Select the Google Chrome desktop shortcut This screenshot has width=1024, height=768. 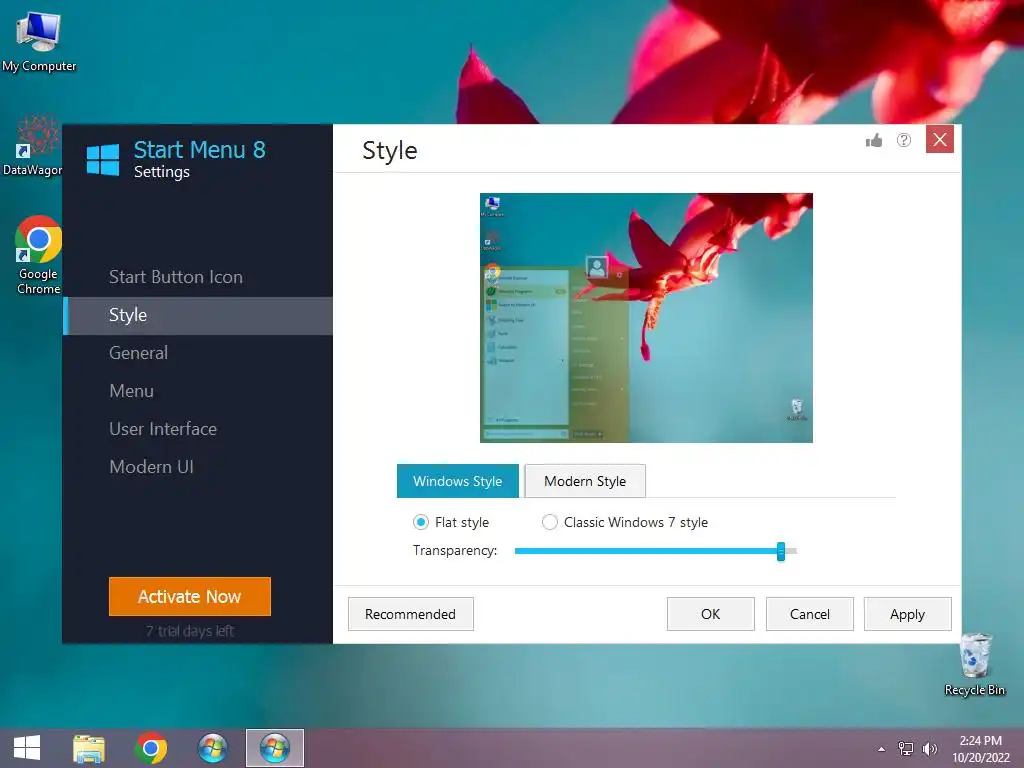[x=39, y=255]
